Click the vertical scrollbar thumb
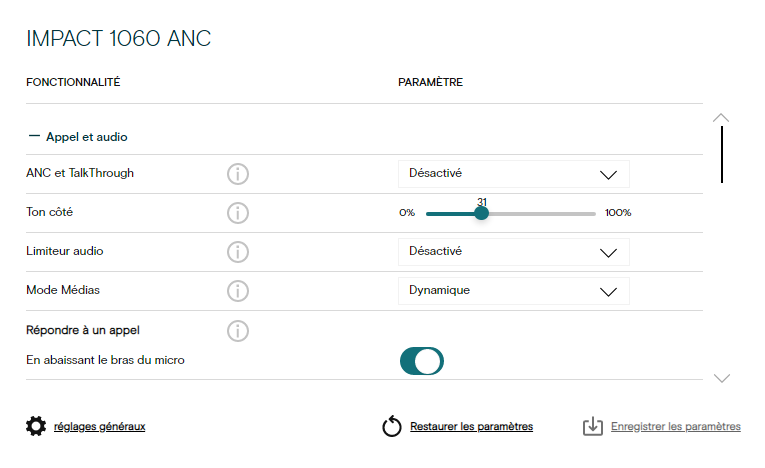765x468 pixels. [x=722, y=154]
